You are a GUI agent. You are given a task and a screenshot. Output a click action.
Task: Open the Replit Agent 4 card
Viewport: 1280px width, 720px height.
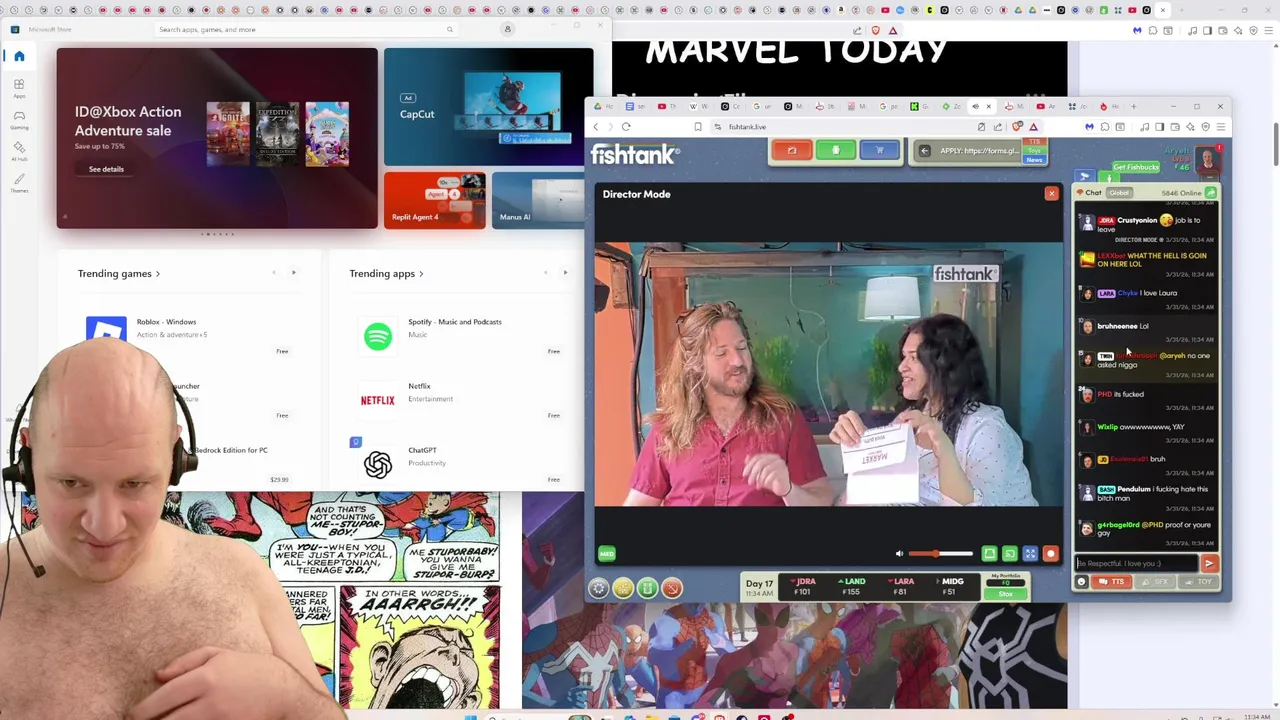(x=435, y=200)
